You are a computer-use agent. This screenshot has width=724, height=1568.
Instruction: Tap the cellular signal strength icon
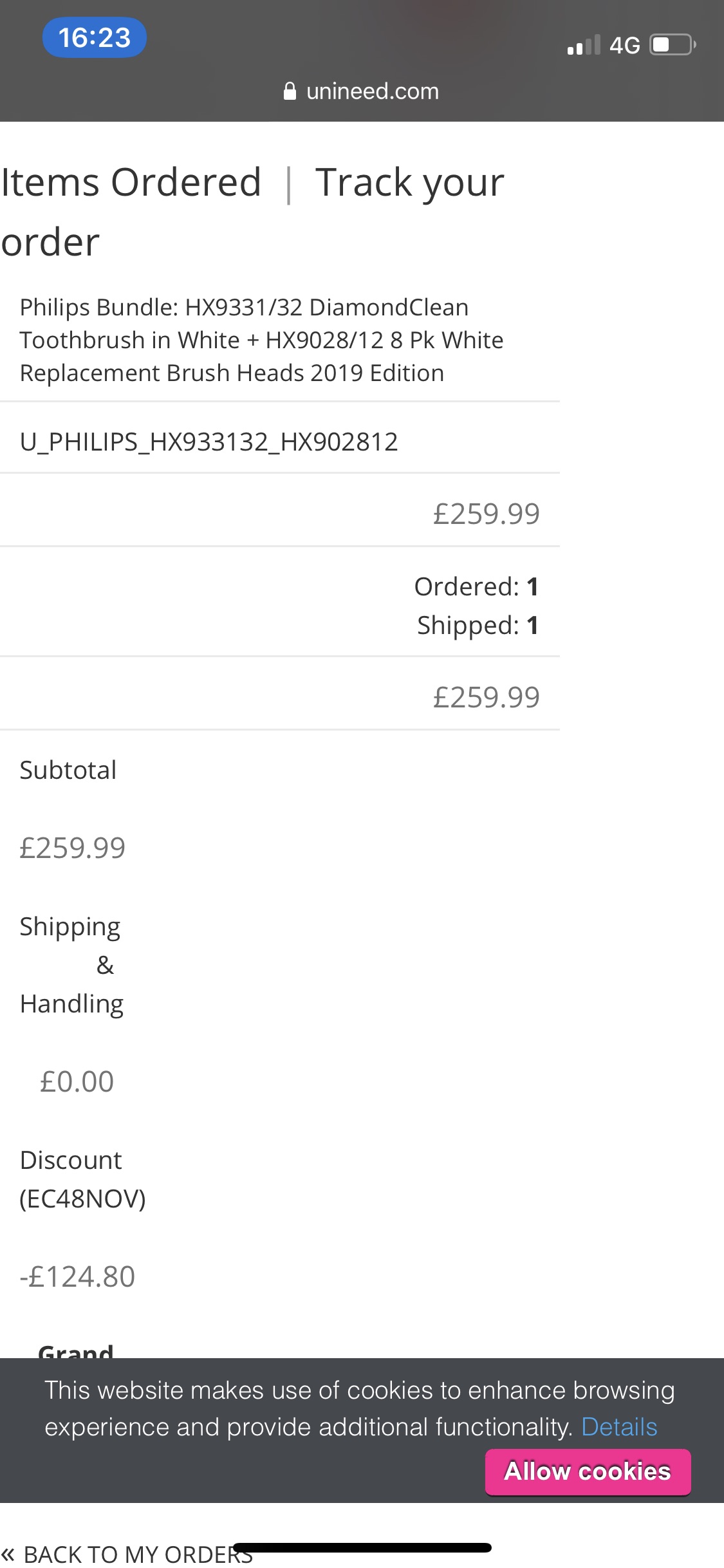click(x=583, y=45)
